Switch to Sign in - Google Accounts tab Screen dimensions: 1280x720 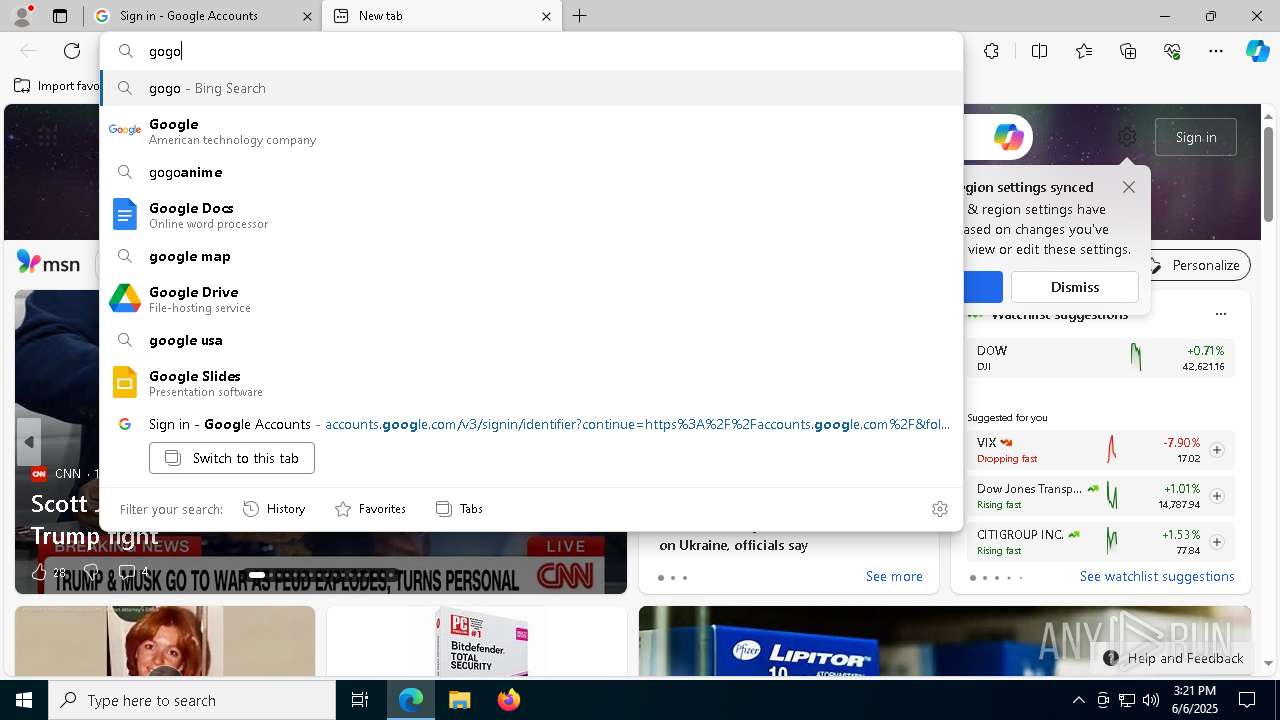(203, 16)
